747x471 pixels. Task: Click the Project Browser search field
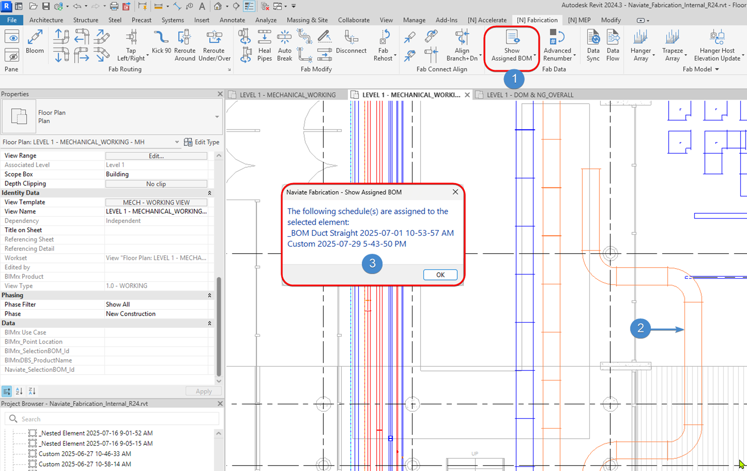pos(112,419)
